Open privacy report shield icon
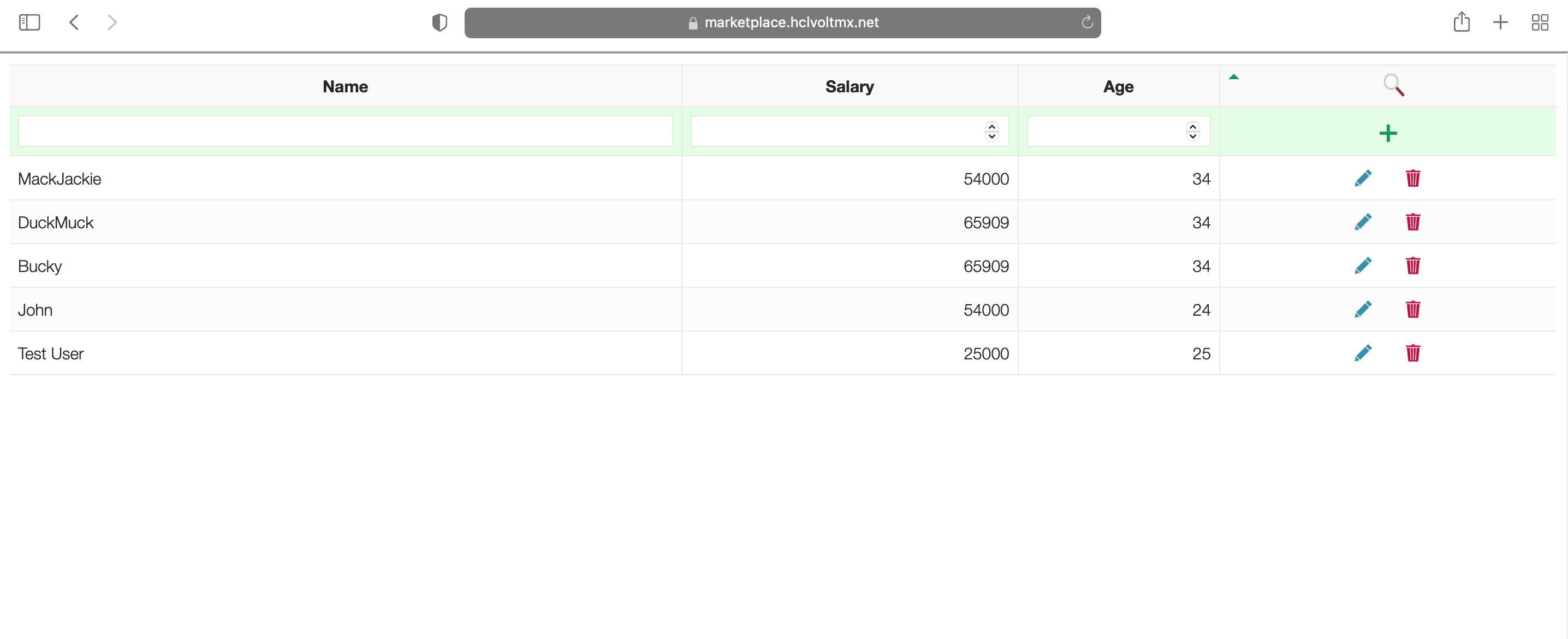Viewport: 1568px width, 639px height. click(x=439, y=22)
